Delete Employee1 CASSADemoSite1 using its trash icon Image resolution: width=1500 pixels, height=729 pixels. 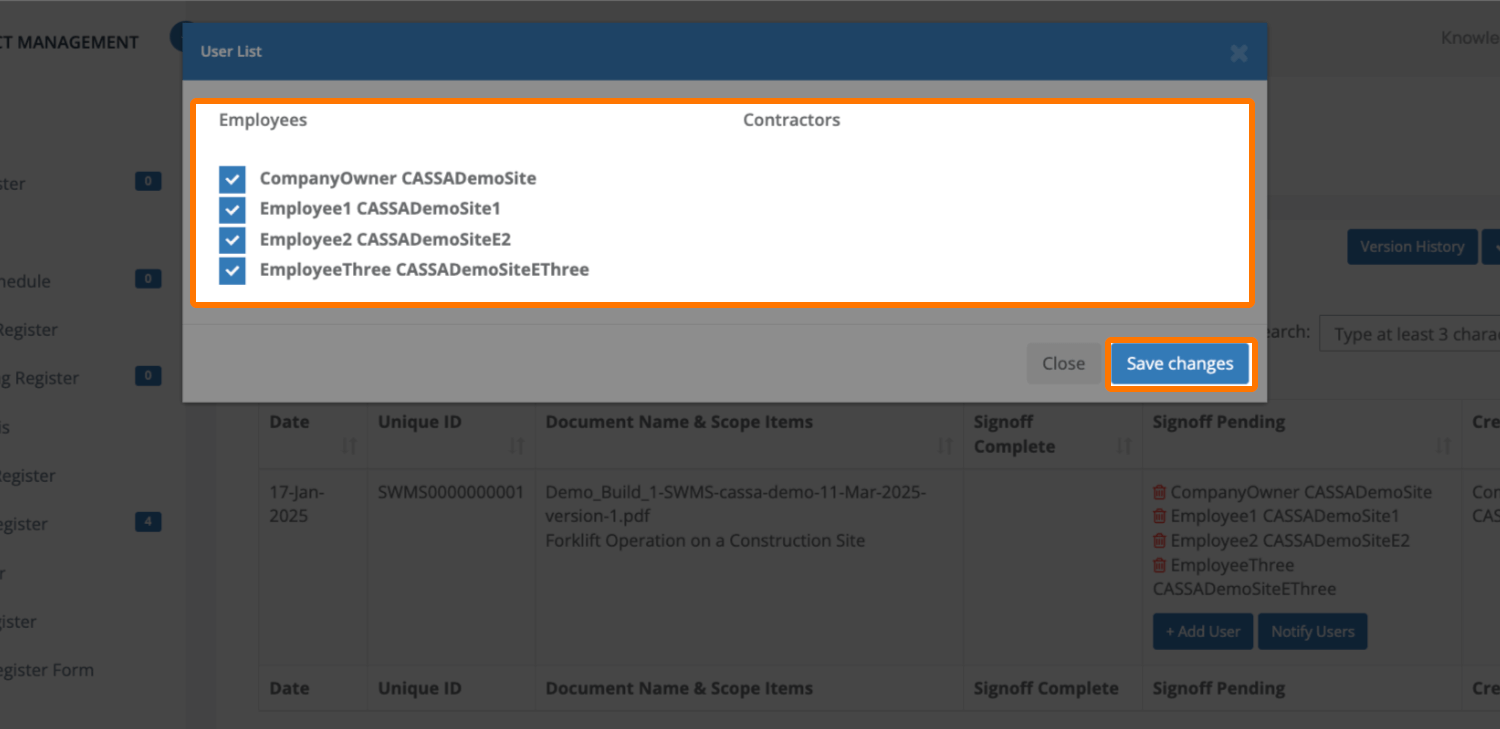1160,516
